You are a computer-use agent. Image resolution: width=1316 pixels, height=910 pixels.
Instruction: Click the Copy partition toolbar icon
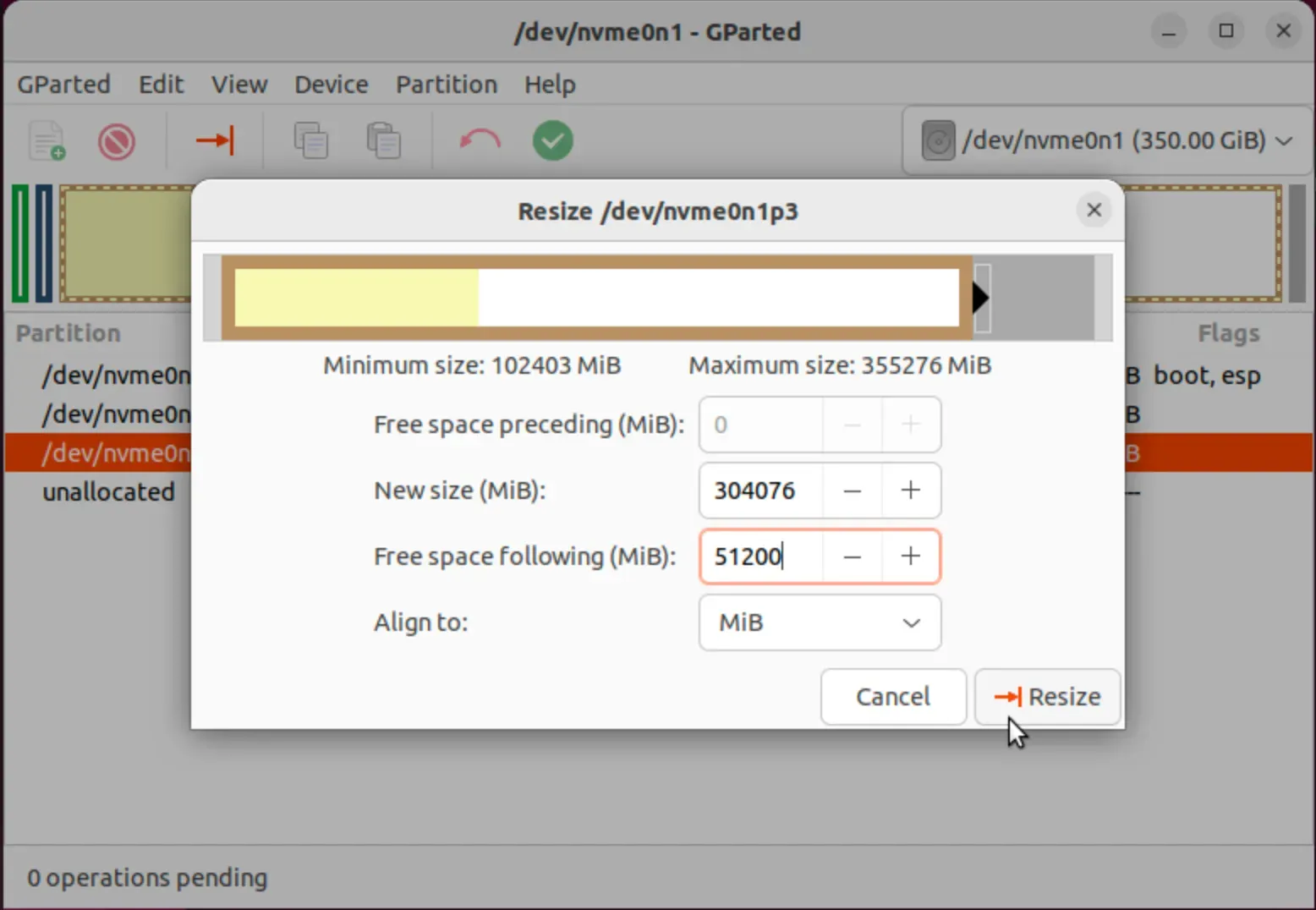click(310, 140)
